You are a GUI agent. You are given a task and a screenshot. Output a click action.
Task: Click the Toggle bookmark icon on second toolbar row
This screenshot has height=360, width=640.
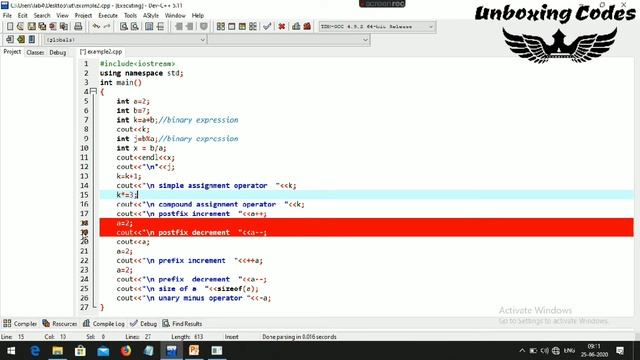(21, 40)
